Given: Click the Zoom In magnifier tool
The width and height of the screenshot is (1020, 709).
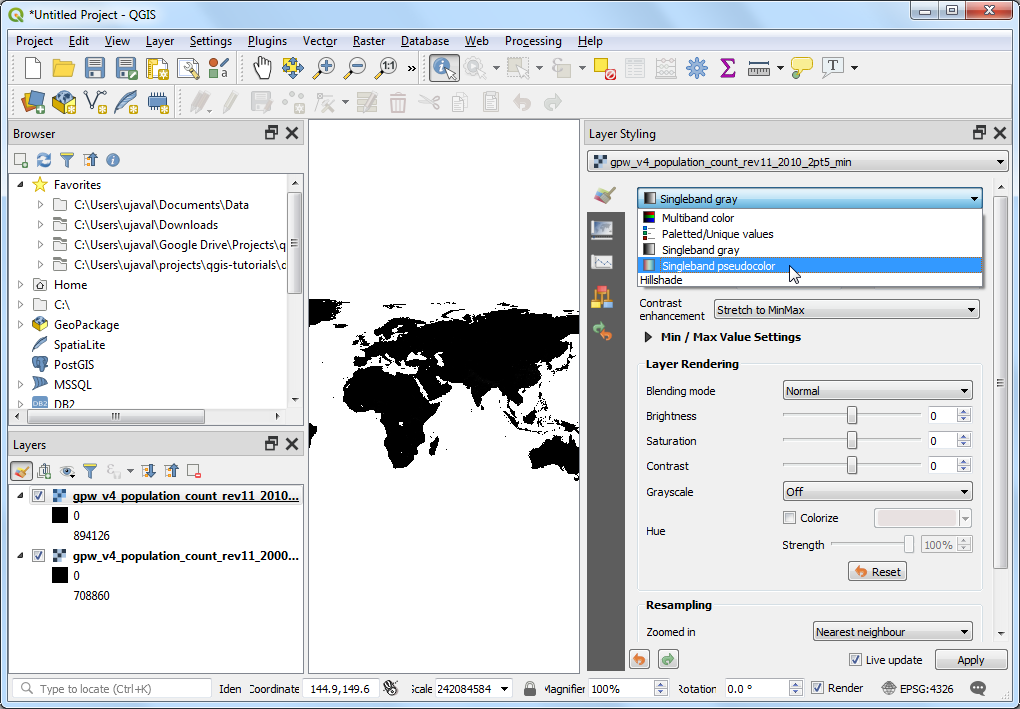Looking at the screenshot, I should (x=323, y=68).
